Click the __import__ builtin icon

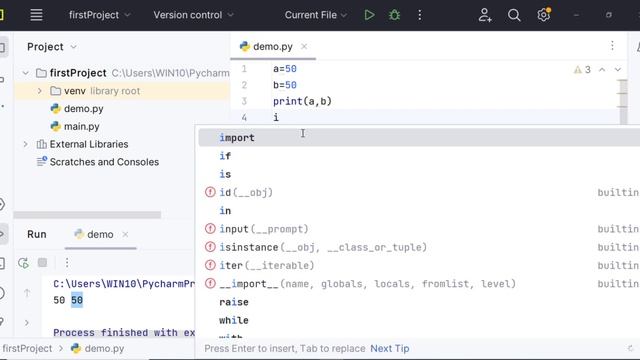pyautogui.click(x=210, y=283)
